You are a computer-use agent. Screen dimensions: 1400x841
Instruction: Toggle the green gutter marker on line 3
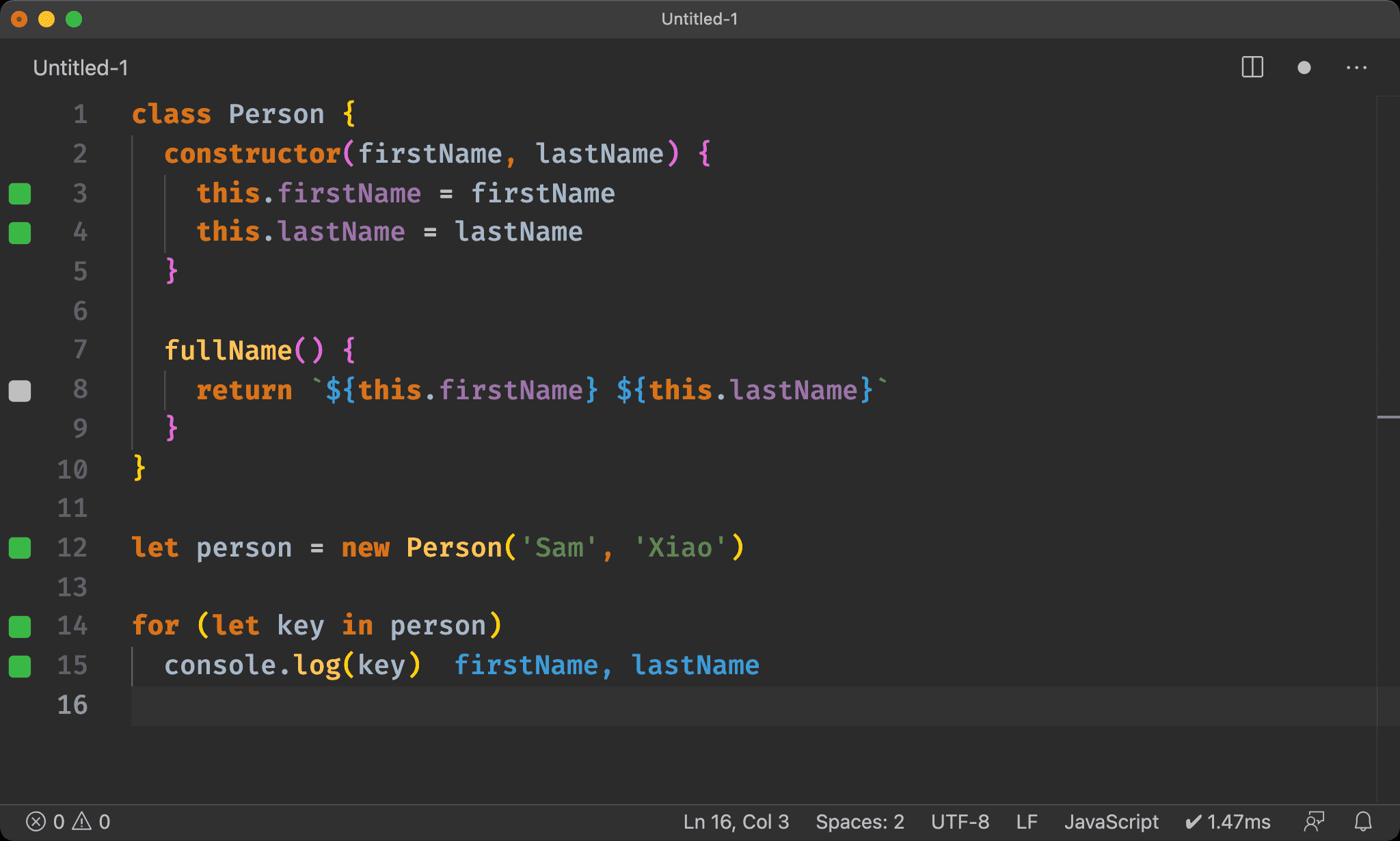tap(20, 193)
